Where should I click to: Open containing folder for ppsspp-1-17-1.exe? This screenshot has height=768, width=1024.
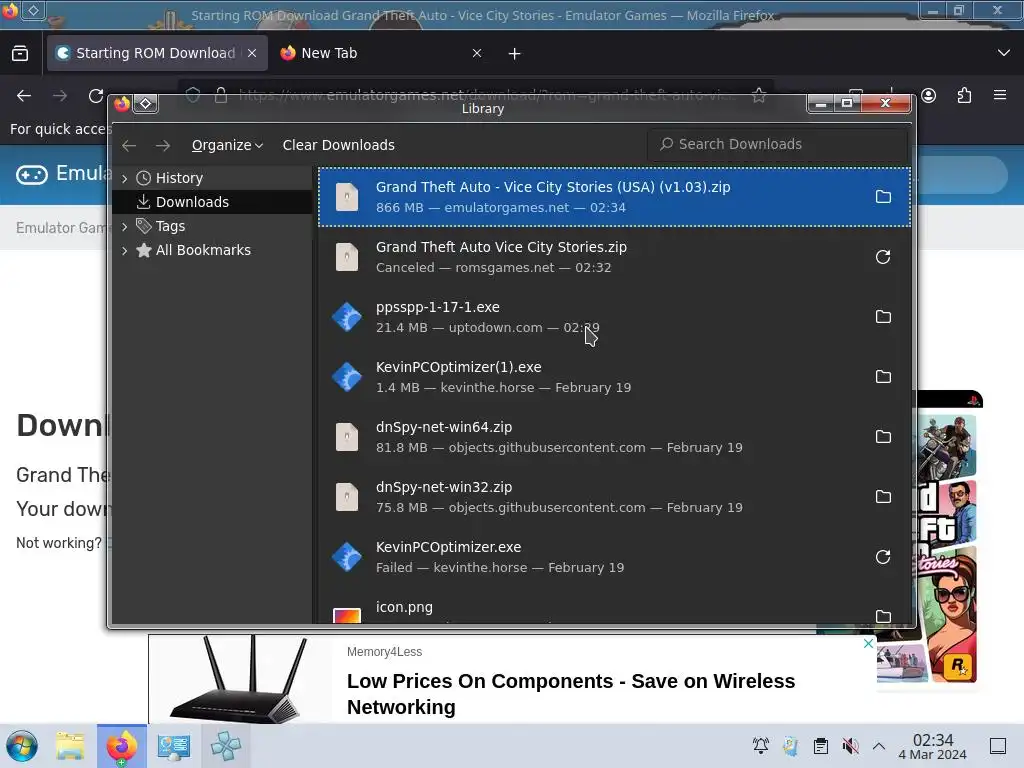pyautogui.click(x=883, y=317)
